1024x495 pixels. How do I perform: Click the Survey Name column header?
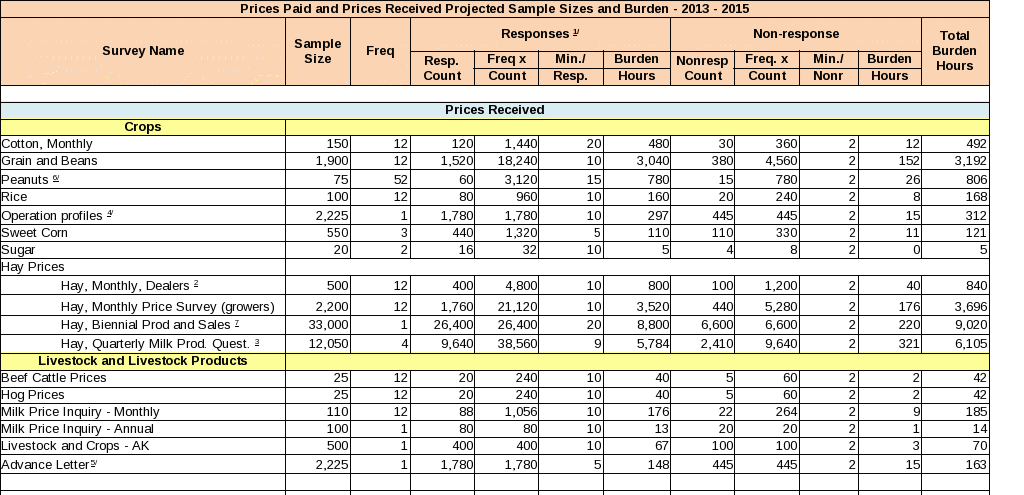[142, 51]
